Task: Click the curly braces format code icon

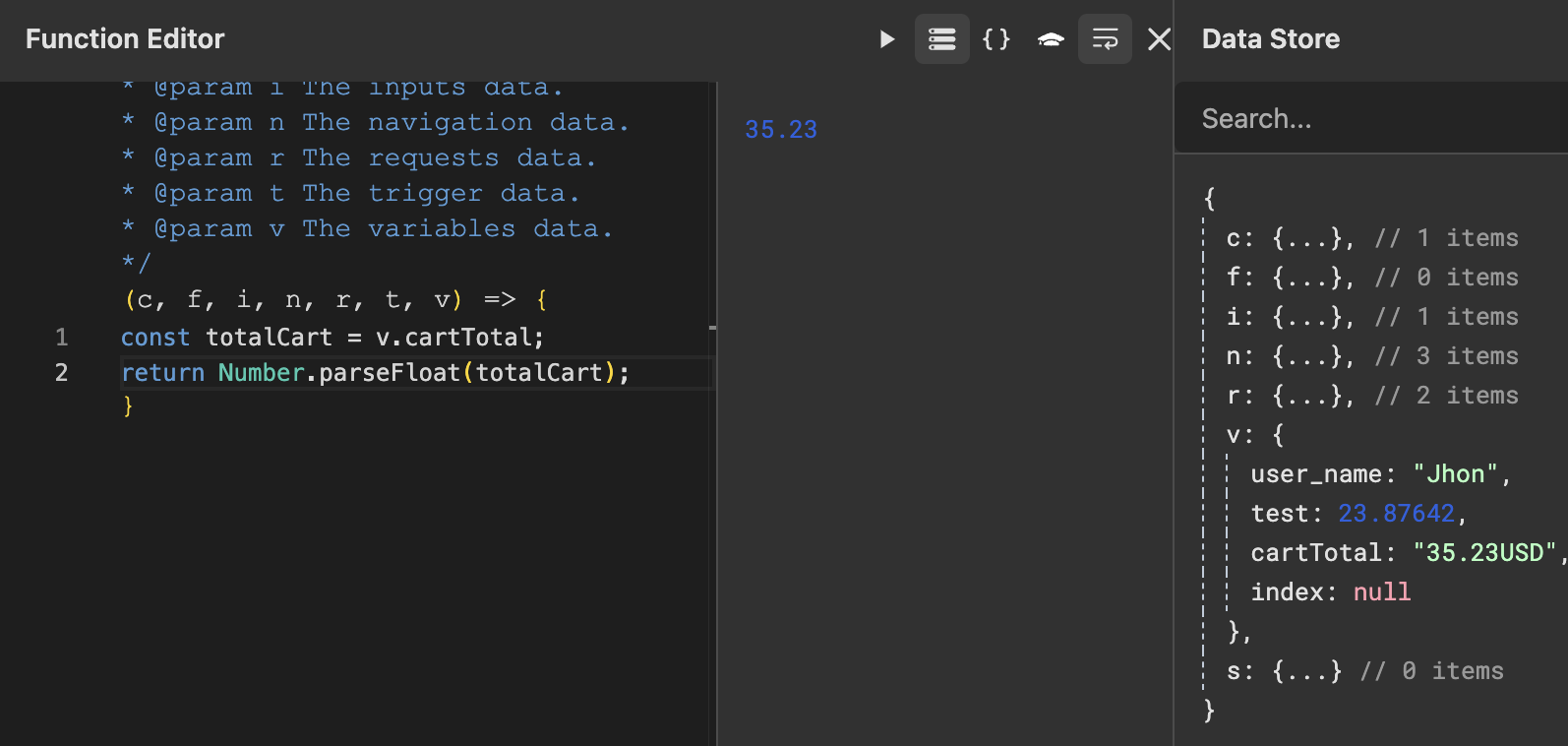Action: coord(996,39)
